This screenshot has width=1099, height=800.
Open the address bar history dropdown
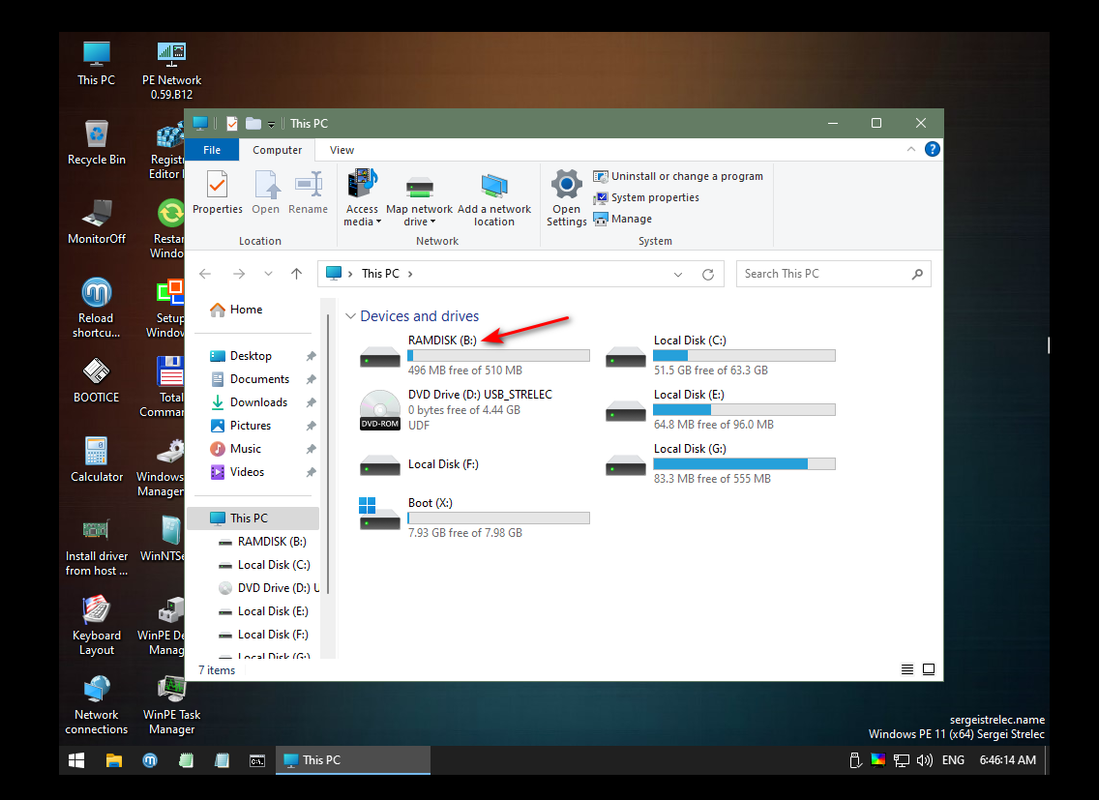coord(678,274)
